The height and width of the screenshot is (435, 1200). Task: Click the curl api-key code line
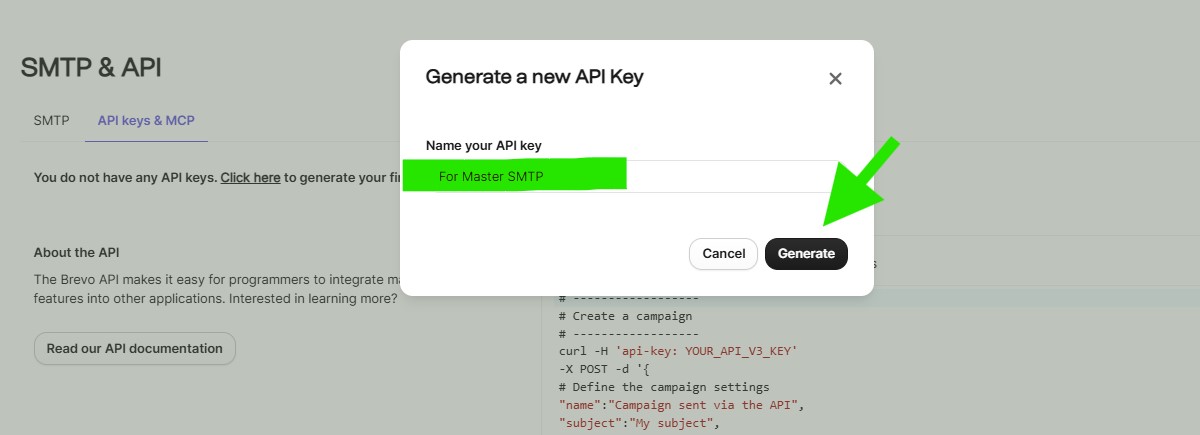[677, 351]
